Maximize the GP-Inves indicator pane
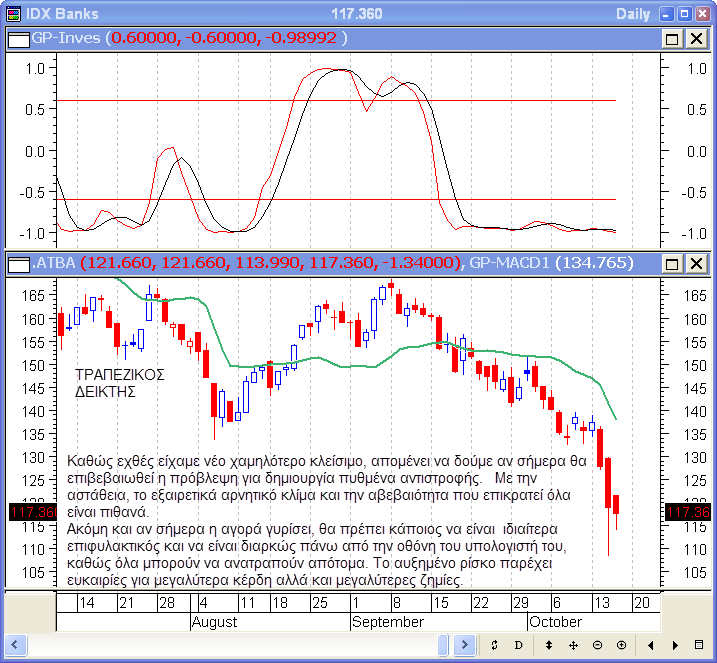Image resolution: width=717 pixels, height=663 pixels. click(672, 38)
